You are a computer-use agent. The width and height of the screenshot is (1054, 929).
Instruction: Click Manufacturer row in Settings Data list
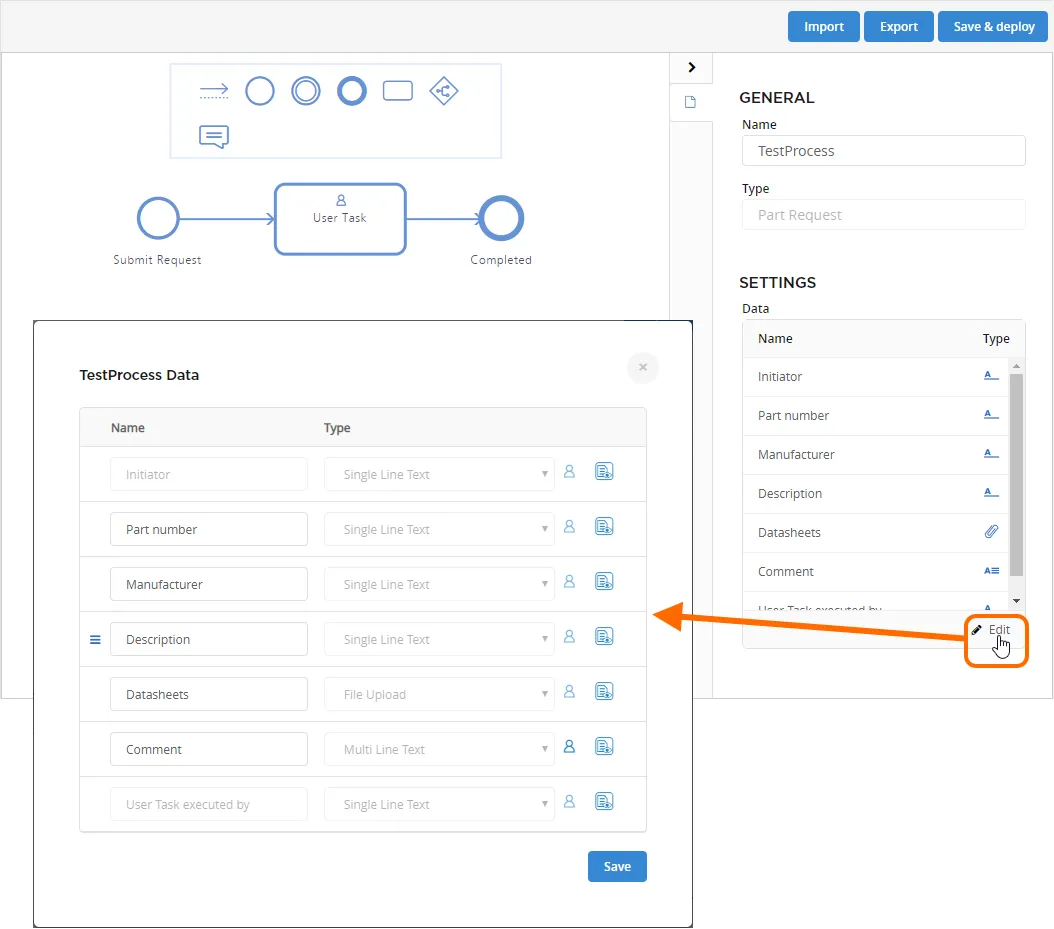[x=876, y=455]
